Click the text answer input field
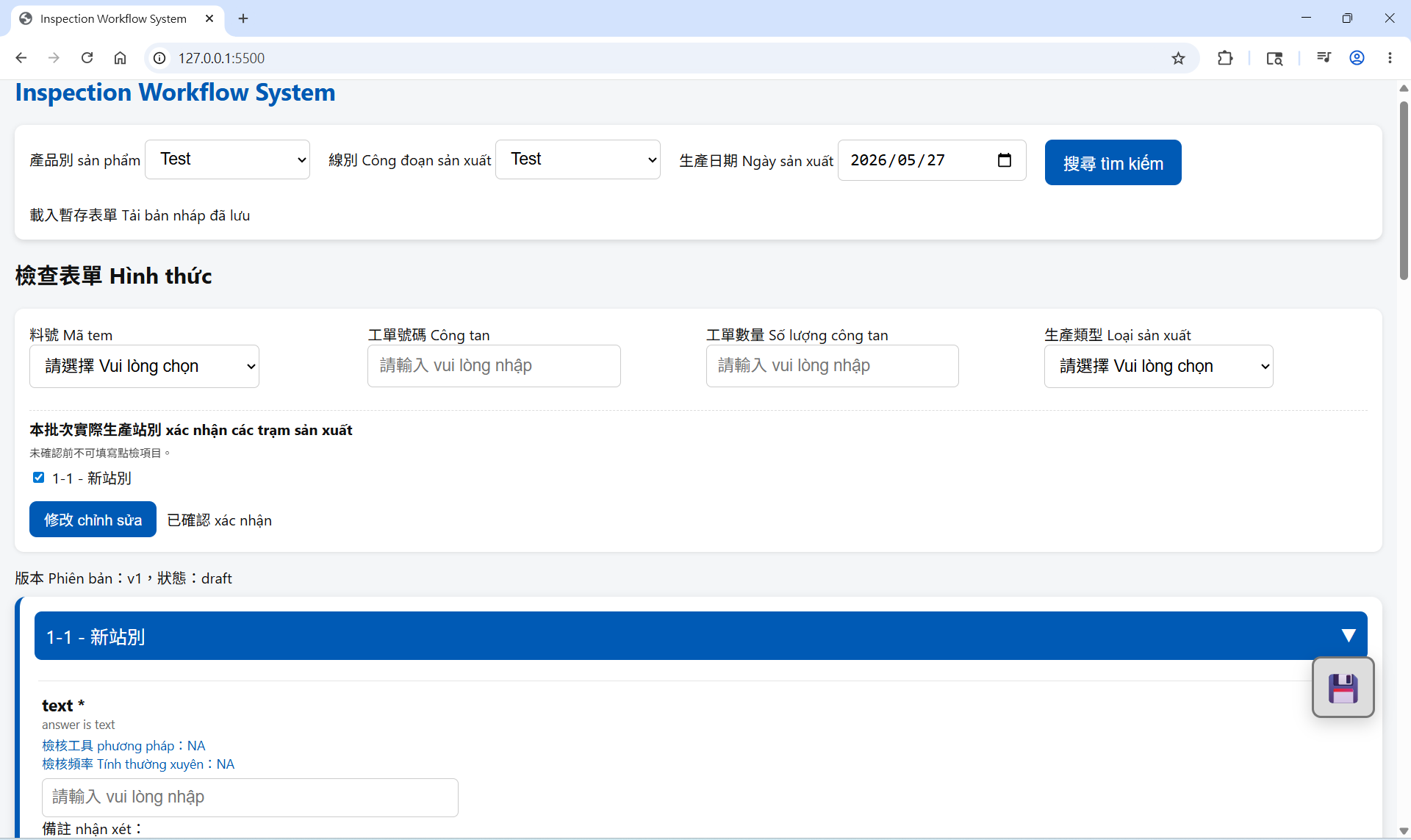Viewport: 1411px width, 840px height. click(250, 797)
